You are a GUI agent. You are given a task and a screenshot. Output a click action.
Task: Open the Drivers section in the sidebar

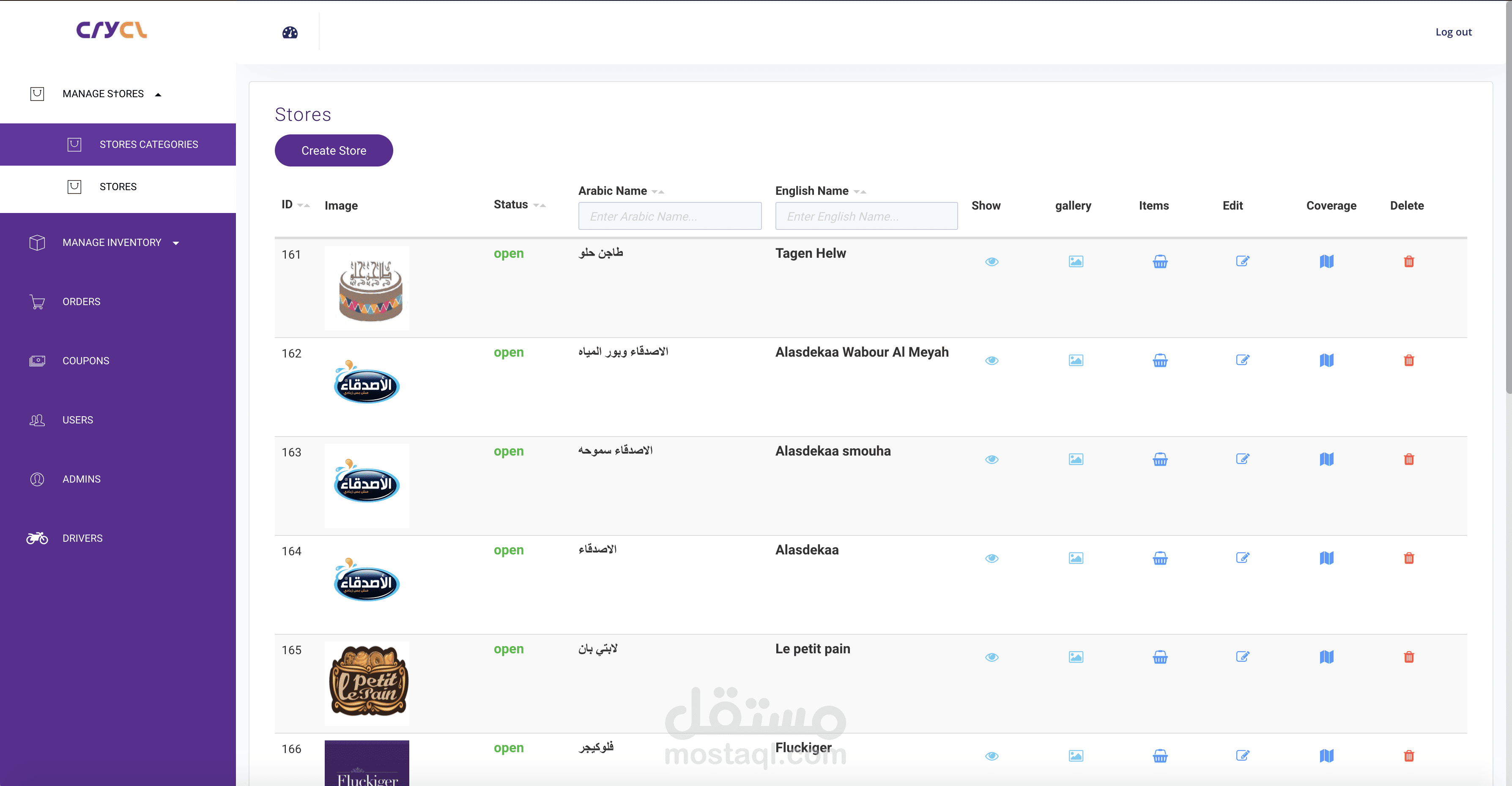click(82, 538)
